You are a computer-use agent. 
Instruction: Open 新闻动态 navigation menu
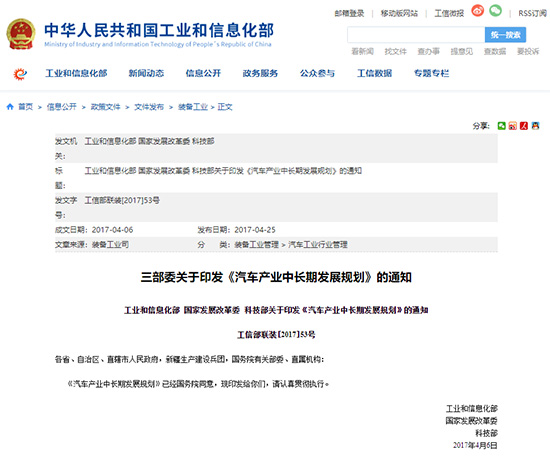click(x=146, y=73)
